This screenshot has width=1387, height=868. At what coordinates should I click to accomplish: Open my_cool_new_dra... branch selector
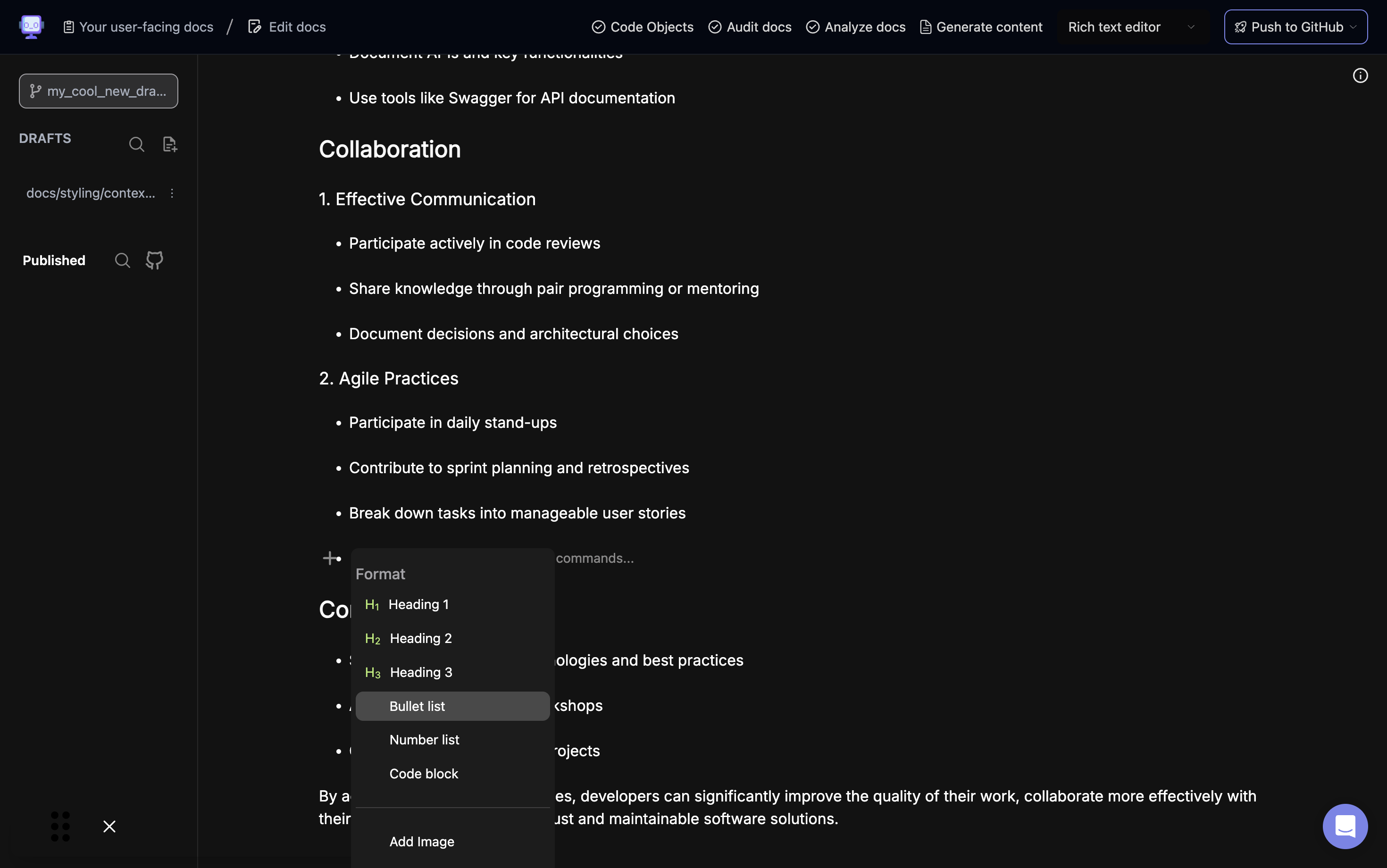coord(98,91)
